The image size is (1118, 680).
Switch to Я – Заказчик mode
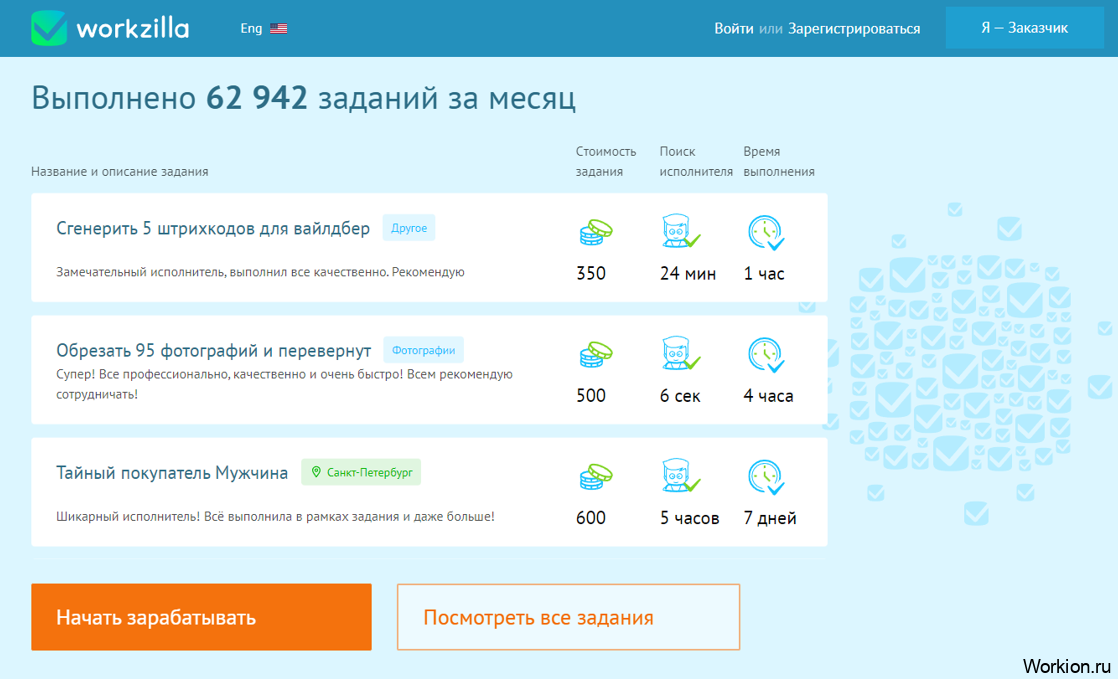pyautogui.click(x=1024, y=28)
